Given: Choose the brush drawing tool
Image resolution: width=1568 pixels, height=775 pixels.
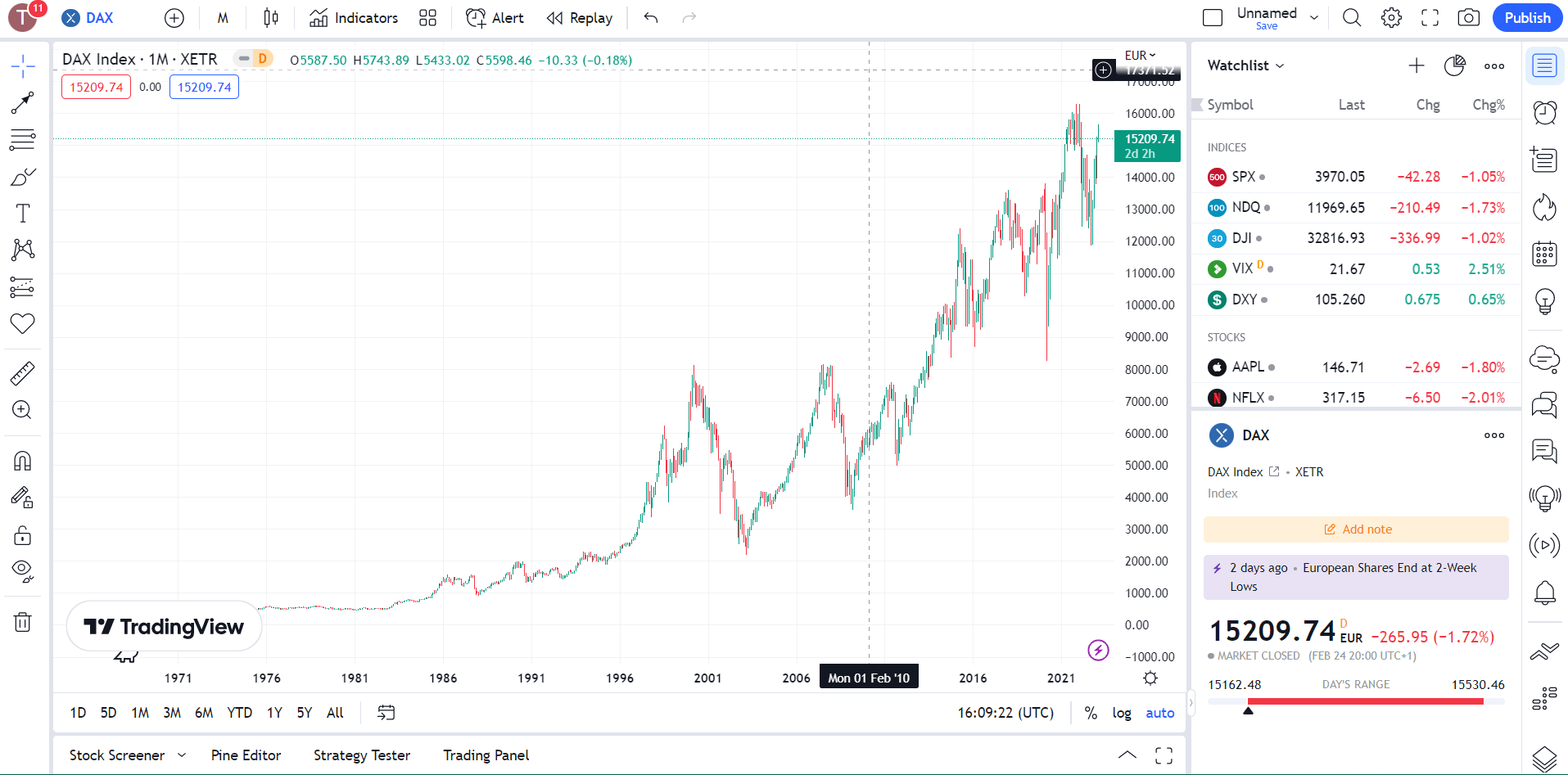Looking at the screenshot, I should (x=23, y=177).
